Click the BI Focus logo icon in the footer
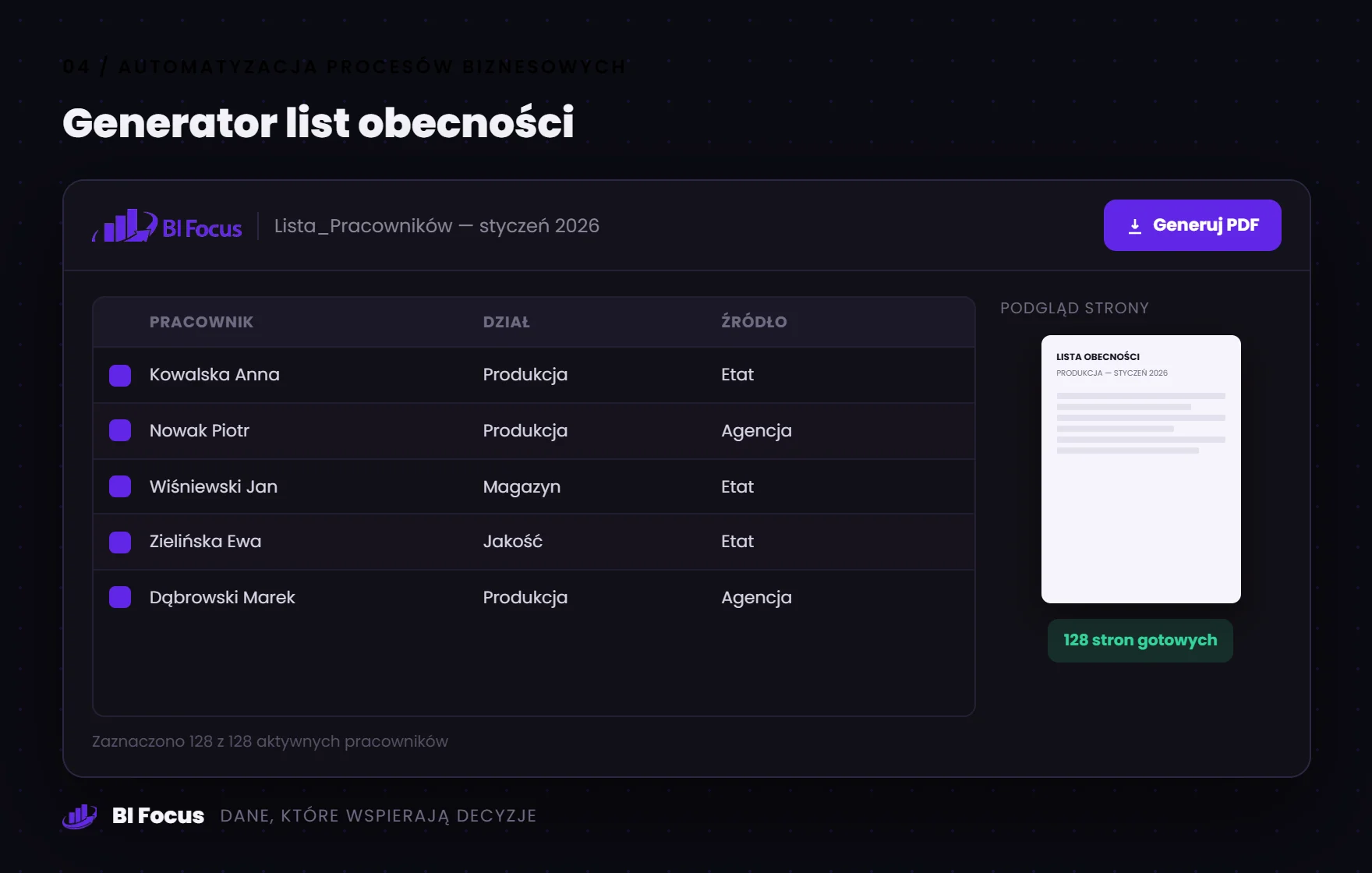 pos(80,816)
